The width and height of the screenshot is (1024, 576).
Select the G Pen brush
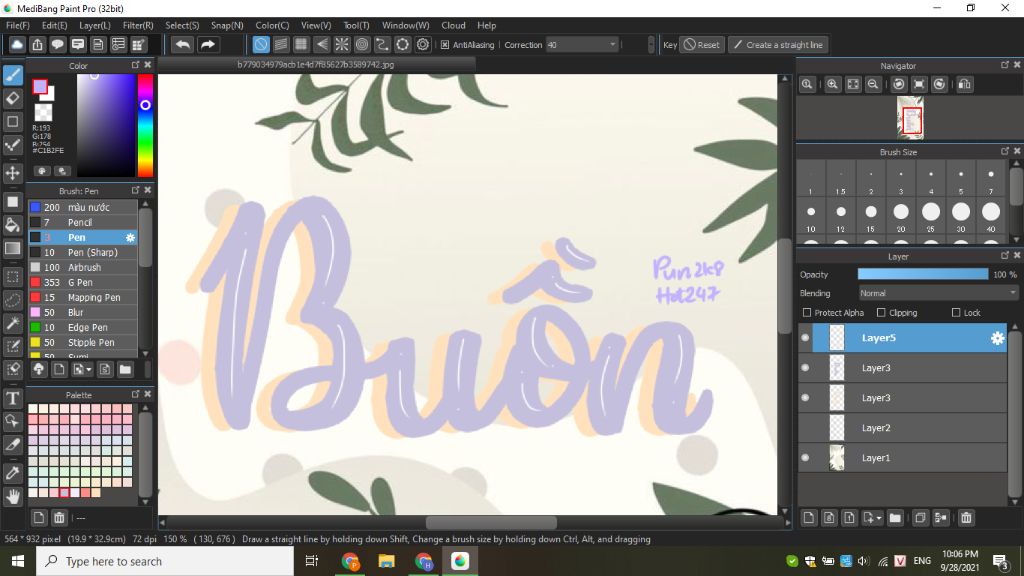tap(82, 282)
